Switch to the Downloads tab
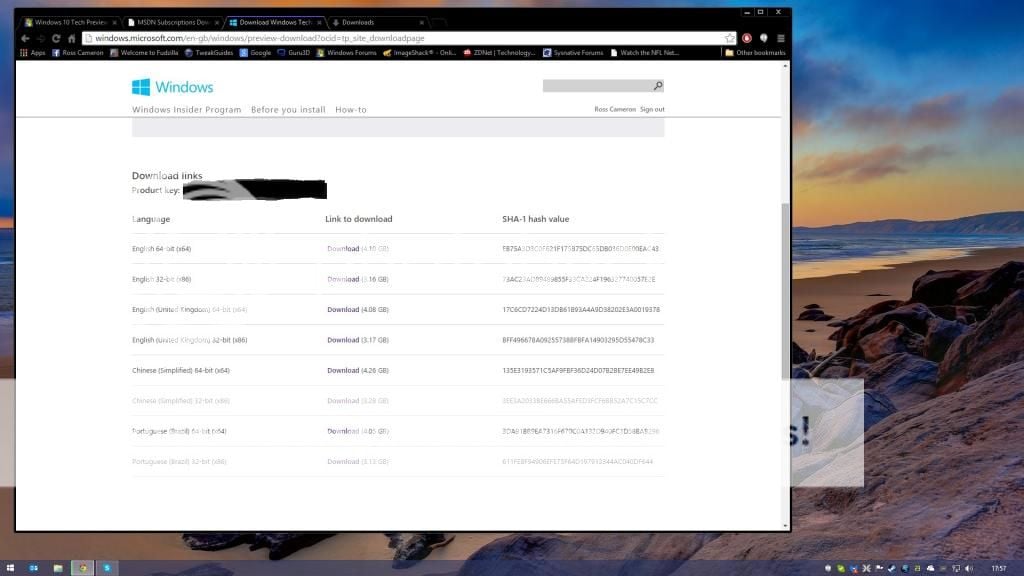This screenshot has width=1024, height=576. click(x=378, y=22)
